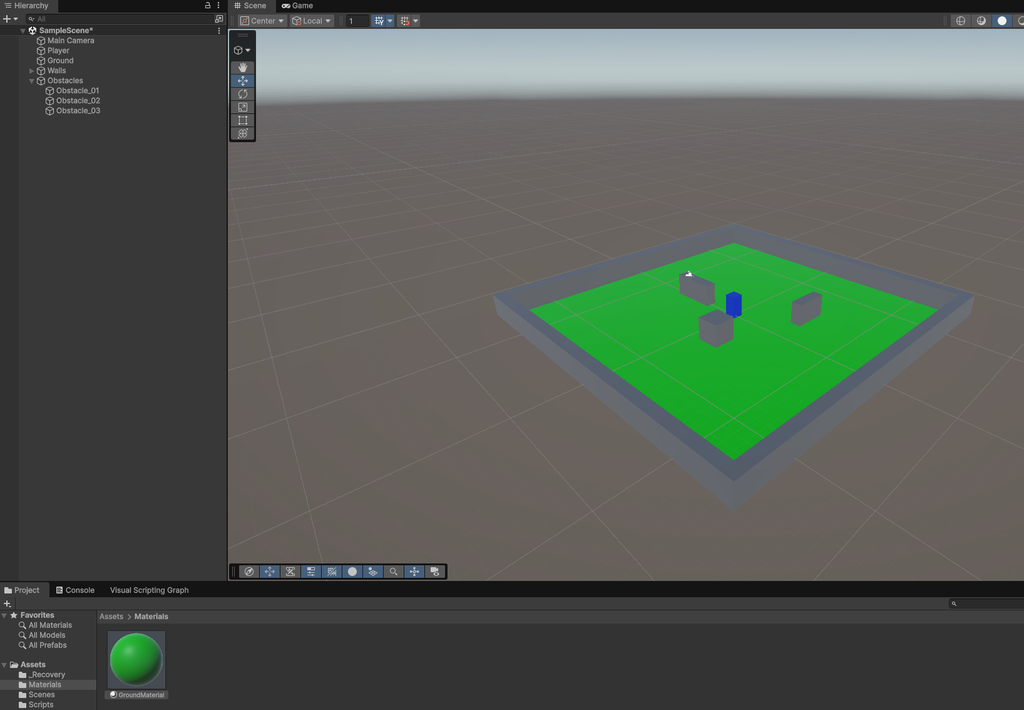Select the combined Transform tool

(242, 133)
